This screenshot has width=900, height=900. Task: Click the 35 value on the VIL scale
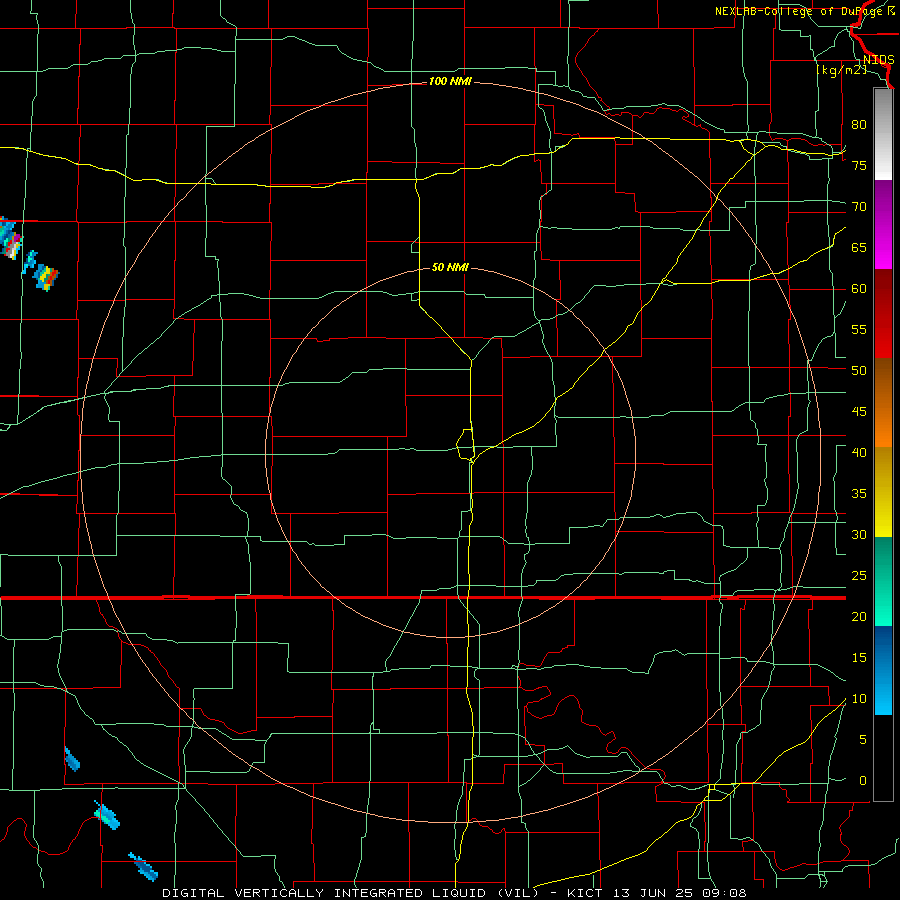859,494
